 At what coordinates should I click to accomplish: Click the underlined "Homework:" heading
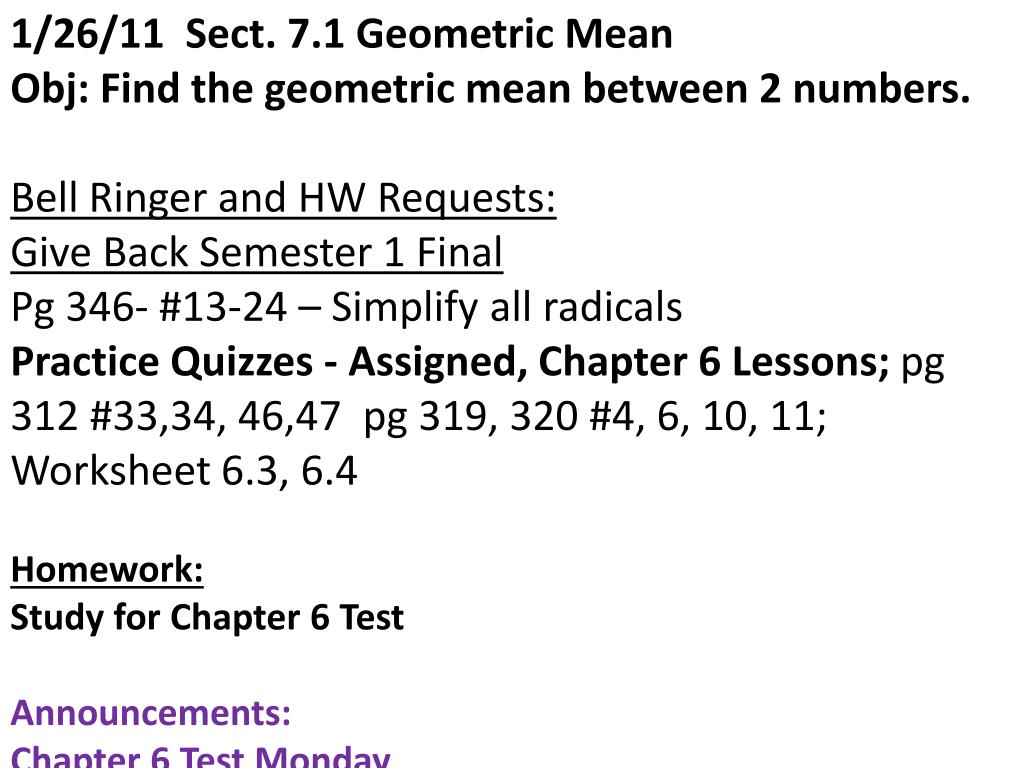pos(107,569)
